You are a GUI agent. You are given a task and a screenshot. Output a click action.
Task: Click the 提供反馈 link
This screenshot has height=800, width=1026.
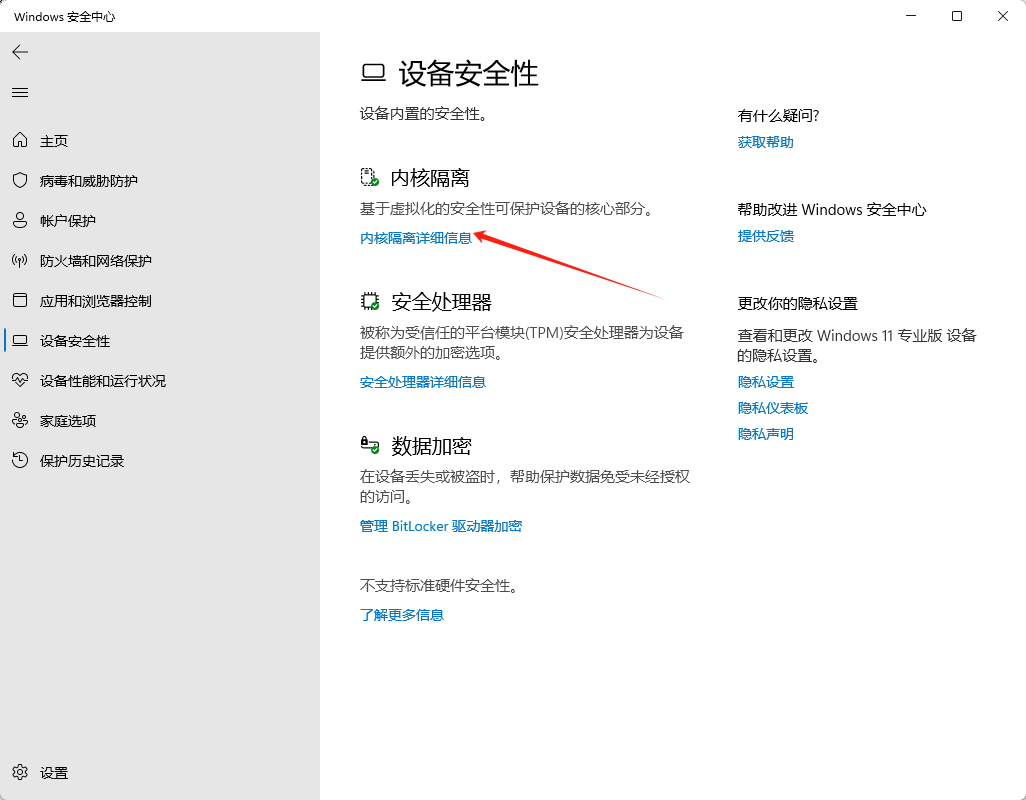pyautogui.click(x=766, y=236)
